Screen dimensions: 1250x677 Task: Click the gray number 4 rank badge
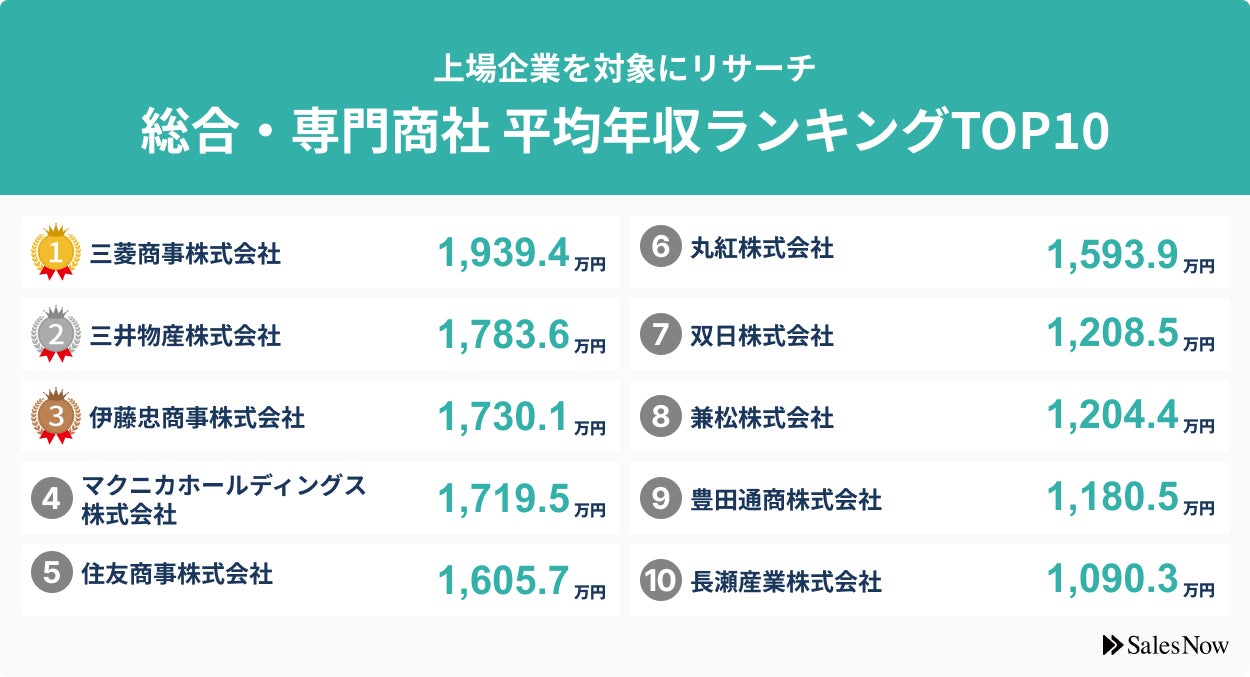[x=51, y=498]
